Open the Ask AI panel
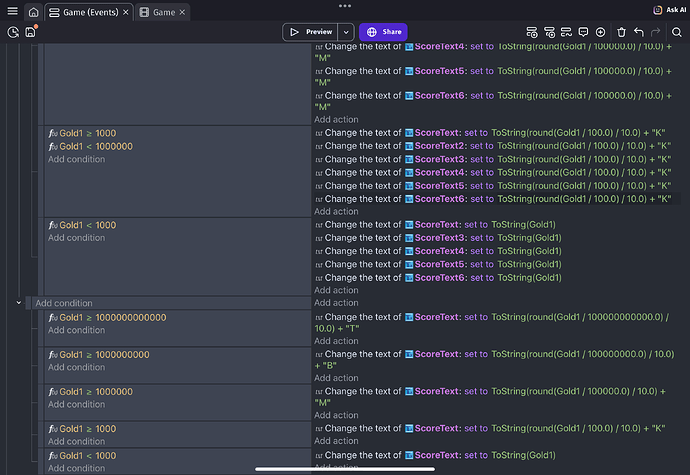Image resolution: width=690 pixels, height=475 pixels. pyautogui.click(x=668, y=10)
